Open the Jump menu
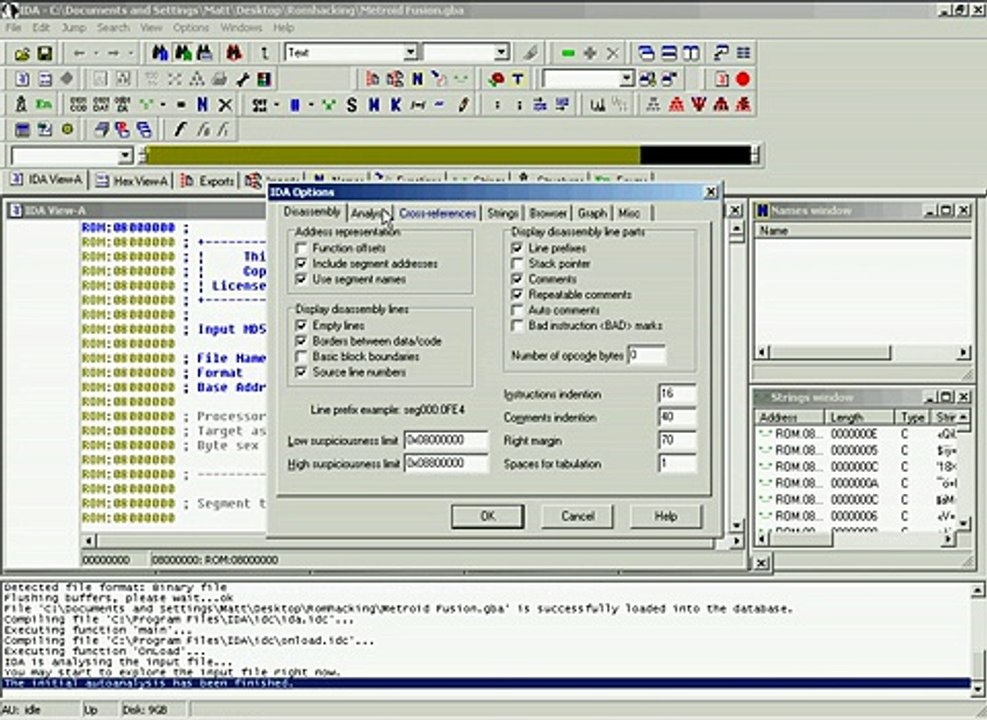 tap(74, 28)
